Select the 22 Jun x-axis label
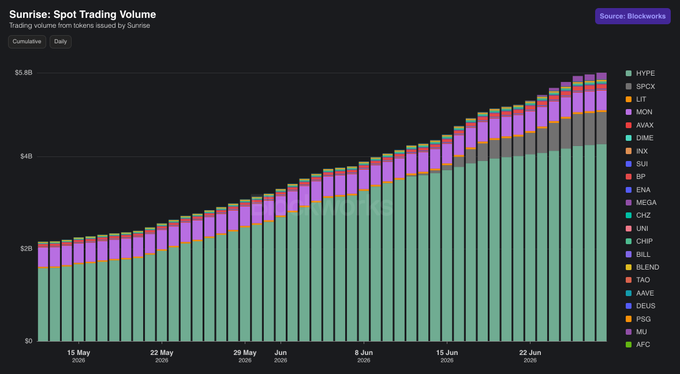The height and width of the screenshot is (374, 680). pos(530,356)
